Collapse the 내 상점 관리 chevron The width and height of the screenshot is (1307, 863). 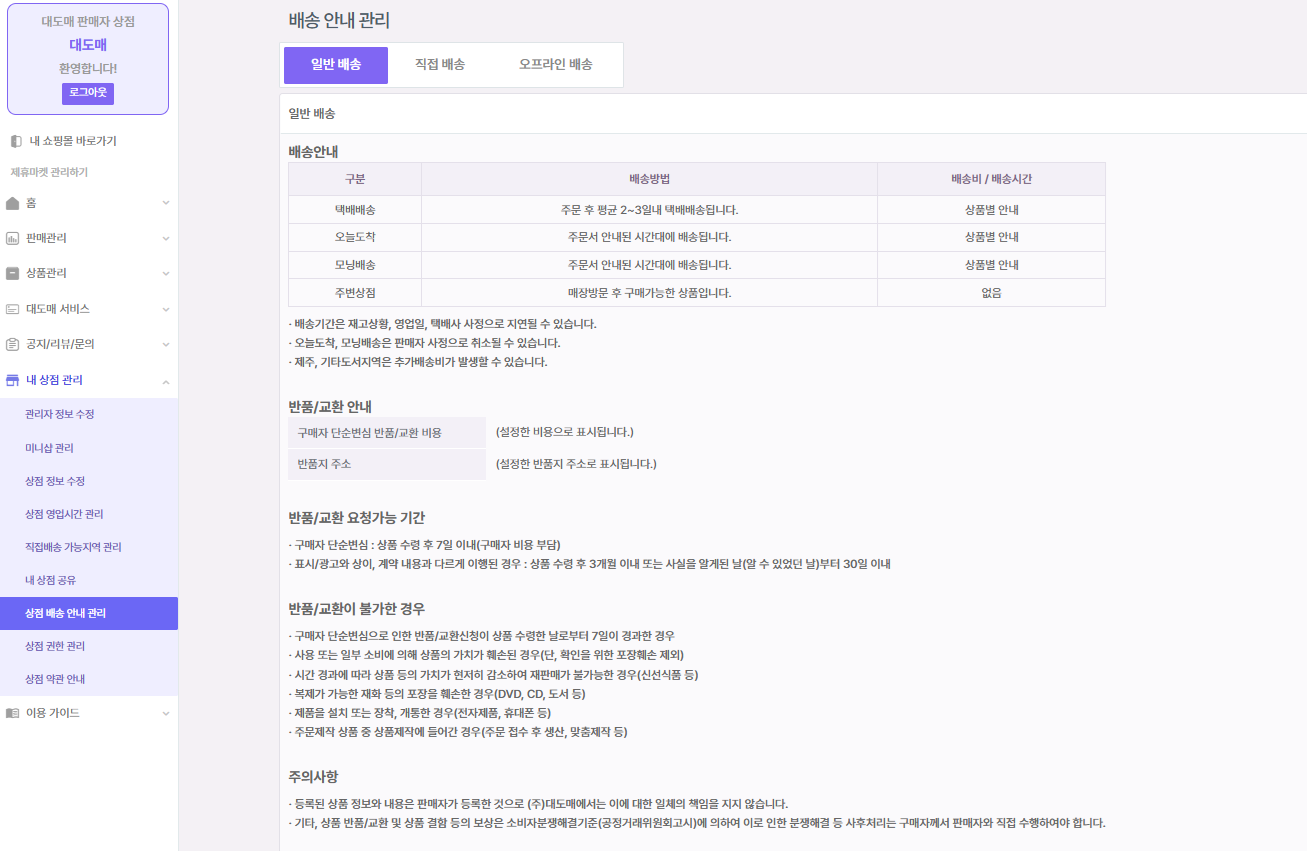click(x=166, y=380)
